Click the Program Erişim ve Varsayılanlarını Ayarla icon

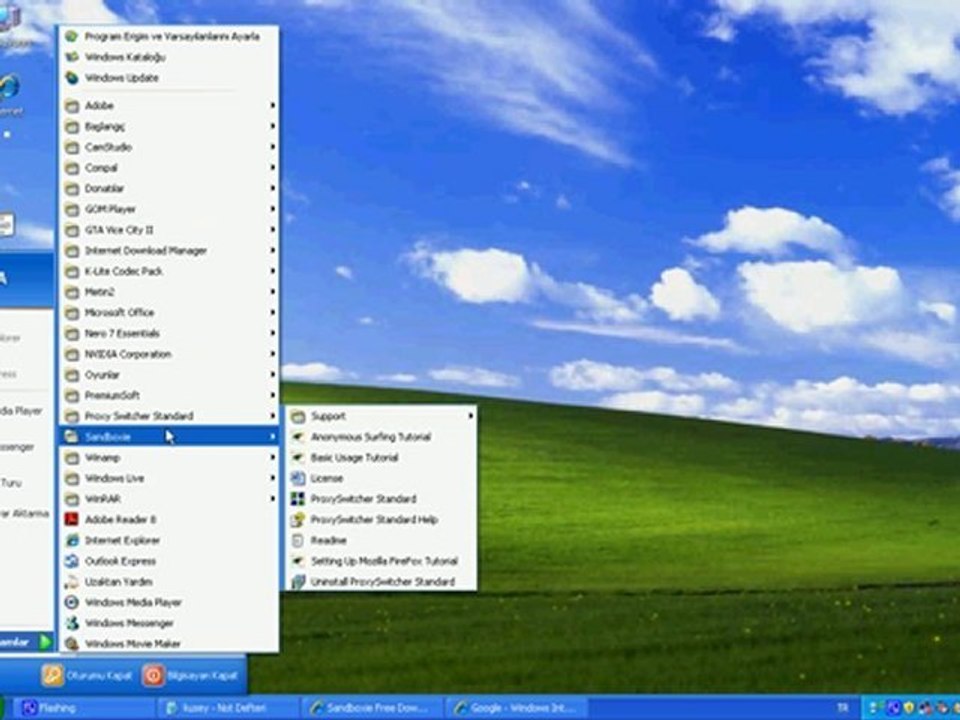pos(72,36)
